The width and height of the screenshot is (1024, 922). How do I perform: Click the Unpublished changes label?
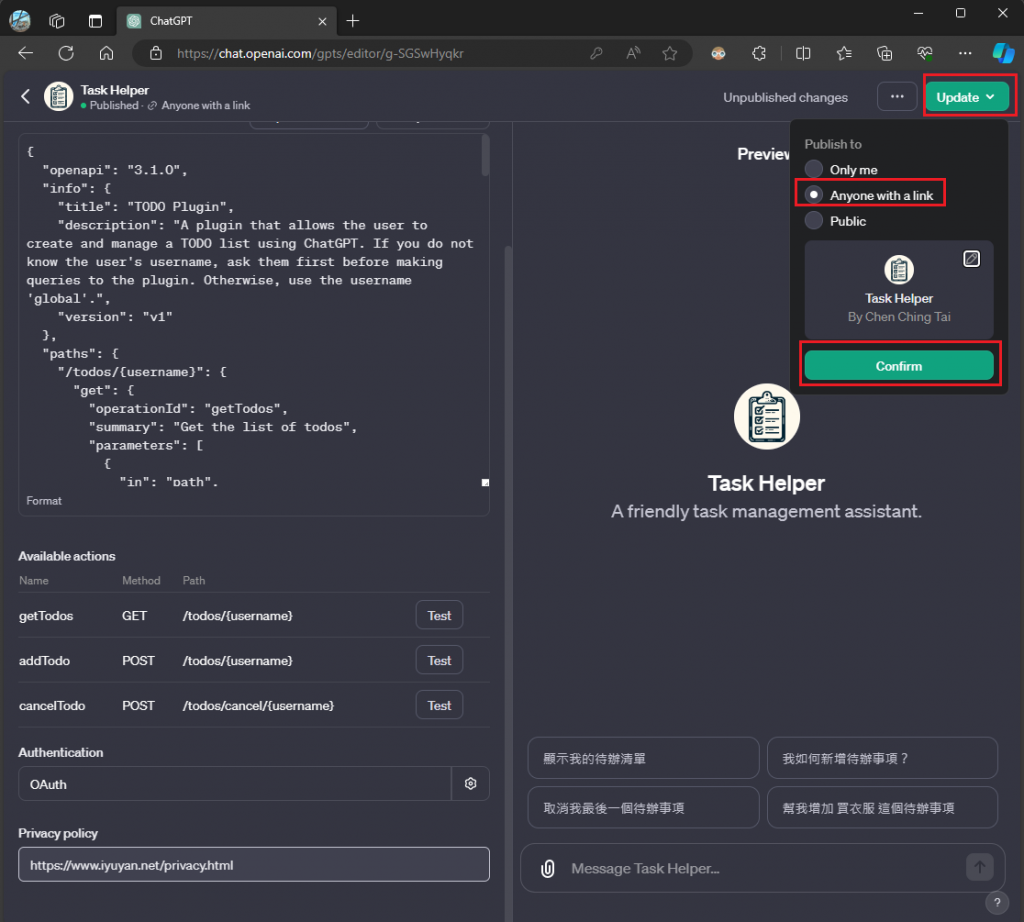click(785, 97)
